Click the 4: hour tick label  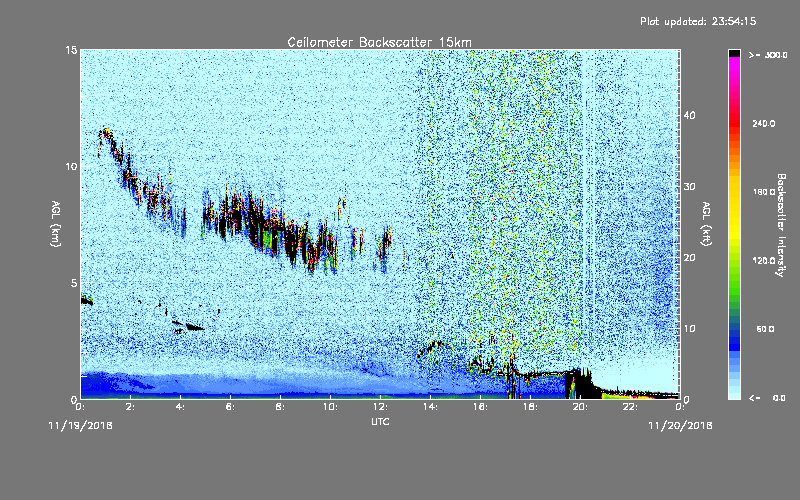(x=181, y=407)
